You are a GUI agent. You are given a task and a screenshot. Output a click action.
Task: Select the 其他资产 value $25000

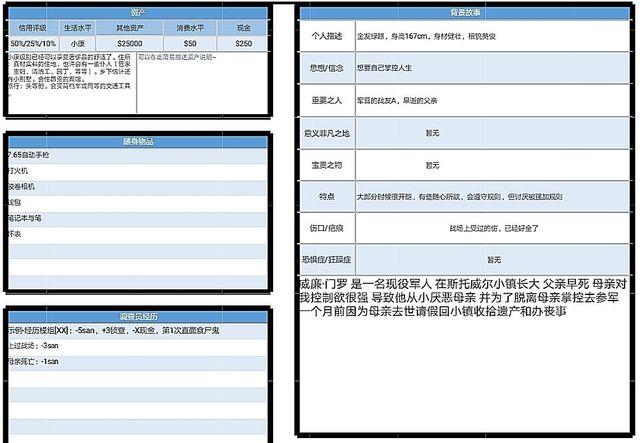[130, 45]
